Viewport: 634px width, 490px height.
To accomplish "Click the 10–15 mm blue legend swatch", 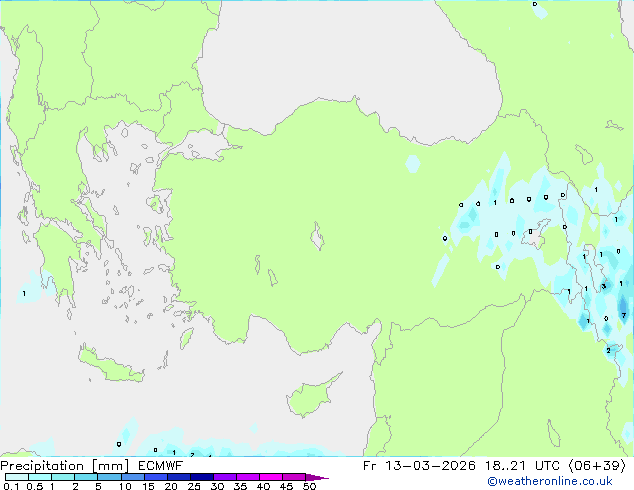I will click(x=132, y=477).
